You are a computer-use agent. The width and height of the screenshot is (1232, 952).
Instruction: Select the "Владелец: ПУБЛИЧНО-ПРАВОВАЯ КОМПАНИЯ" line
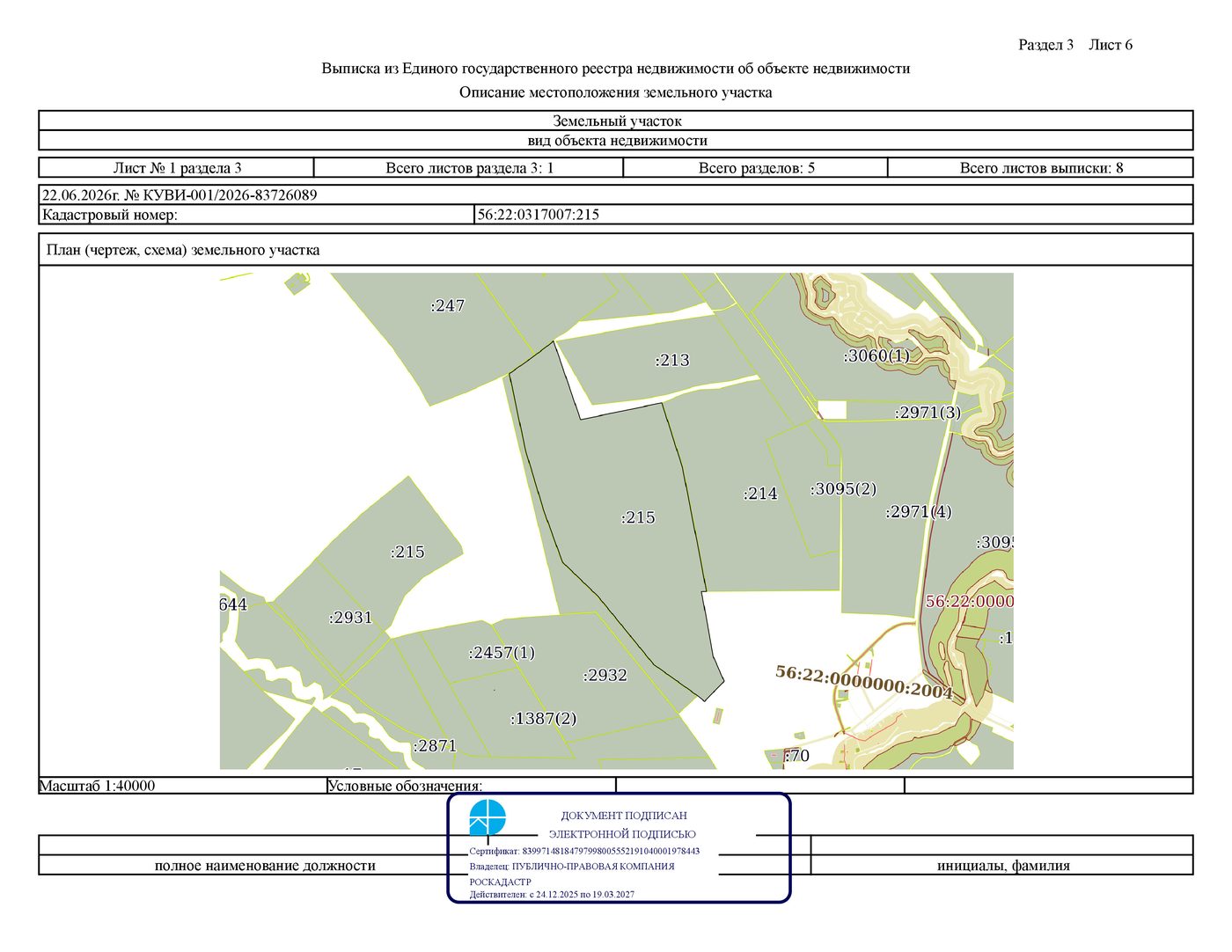tap(572, 866)
